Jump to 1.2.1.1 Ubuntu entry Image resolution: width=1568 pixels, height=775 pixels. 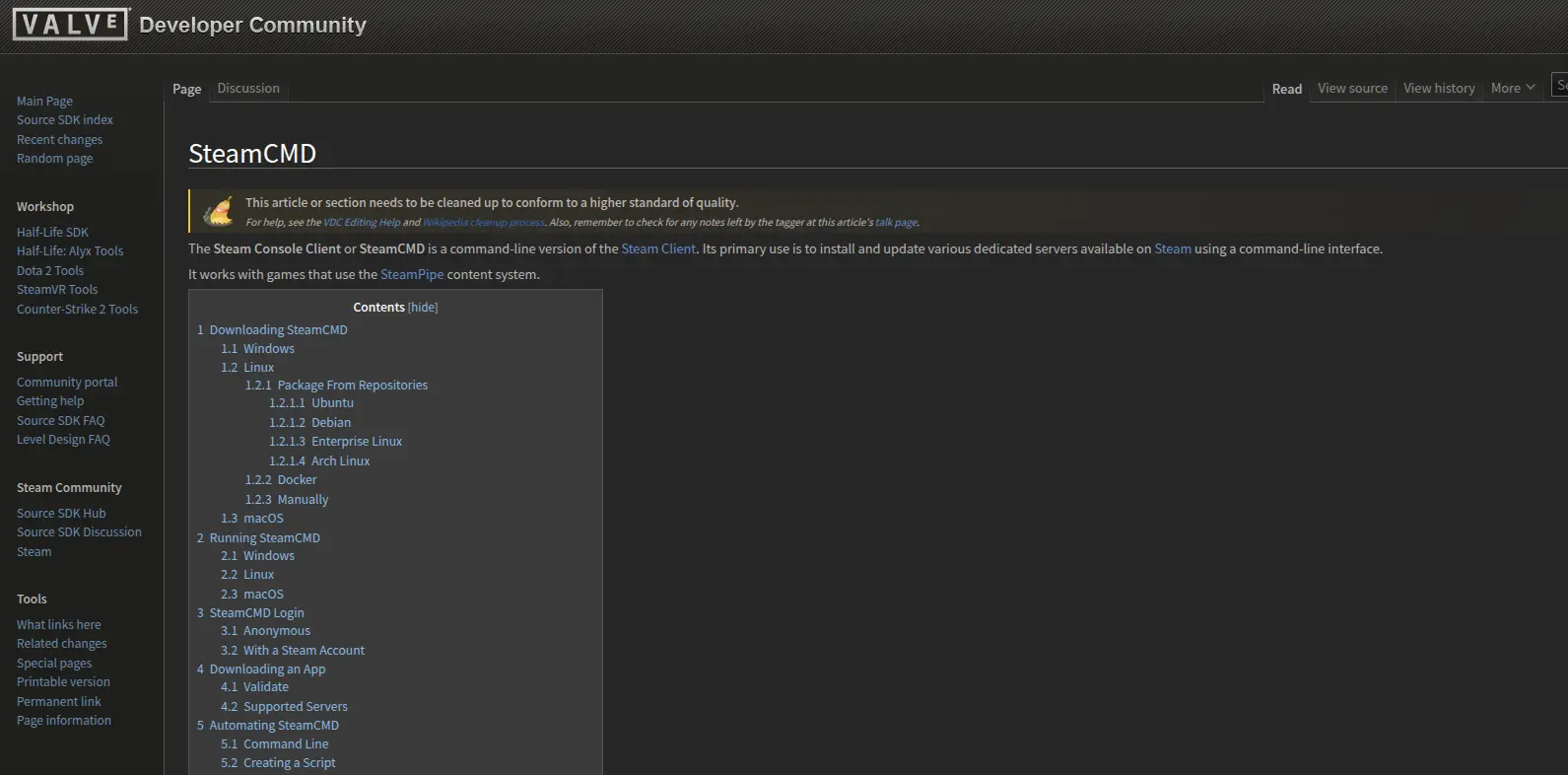311,402
